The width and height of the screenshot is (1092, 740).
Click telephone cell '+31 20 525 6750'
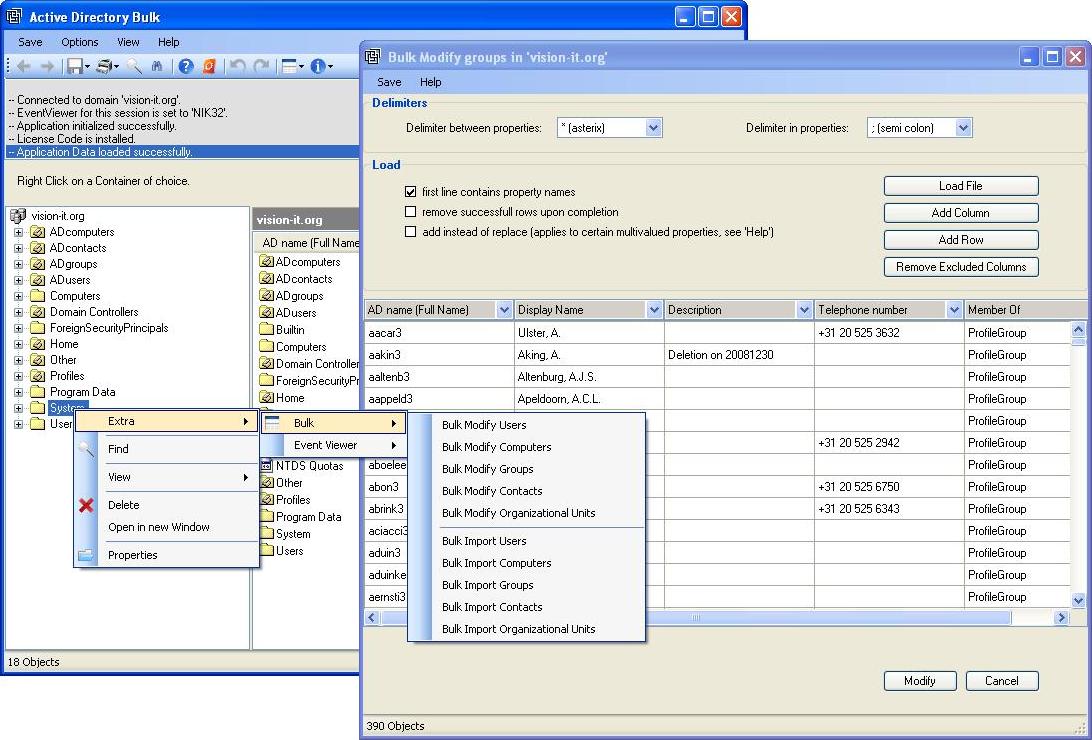pos(889,487)
